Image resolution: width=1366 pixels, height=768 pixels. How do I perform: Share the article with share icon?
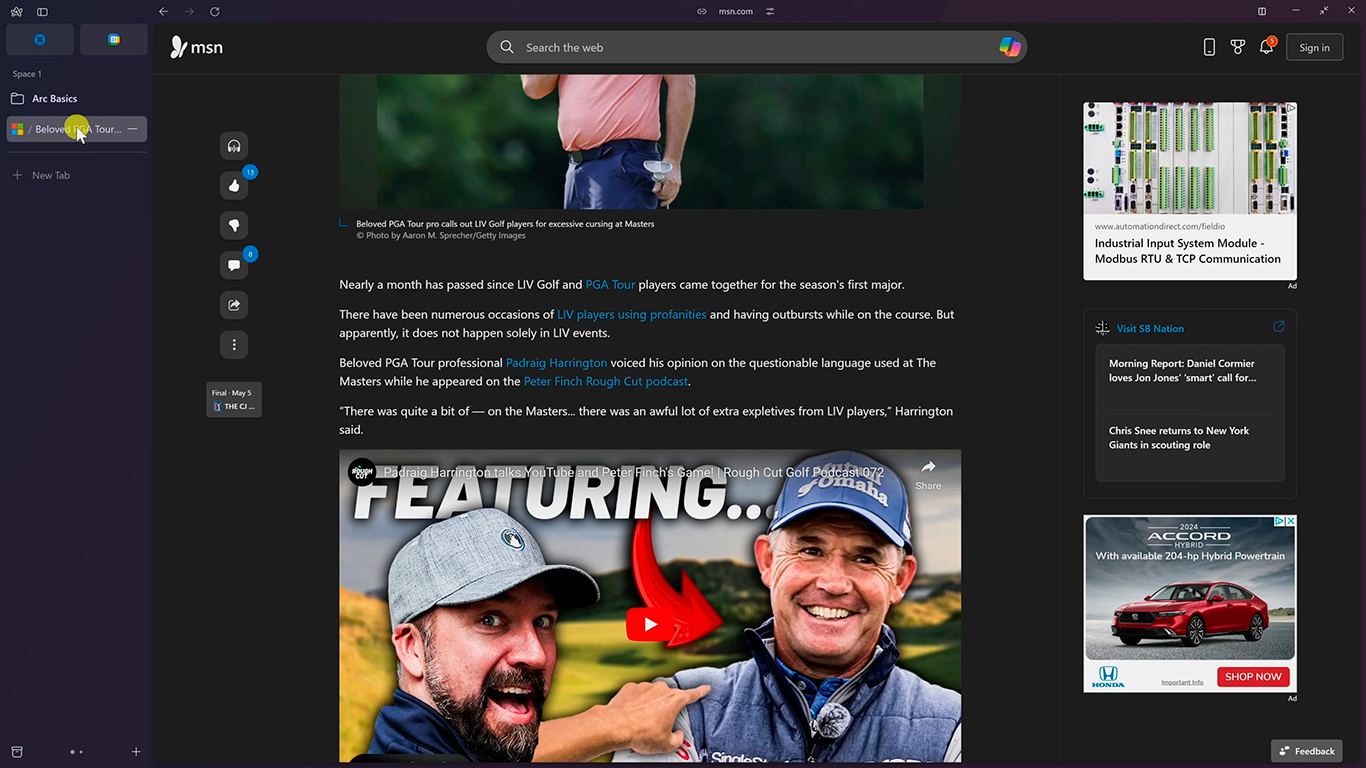point(234,305)
